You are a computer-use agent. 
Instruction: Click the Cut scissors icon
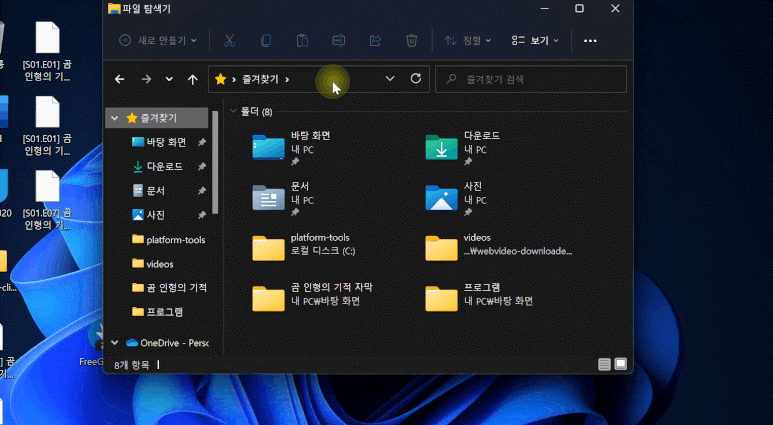point(229,40)
